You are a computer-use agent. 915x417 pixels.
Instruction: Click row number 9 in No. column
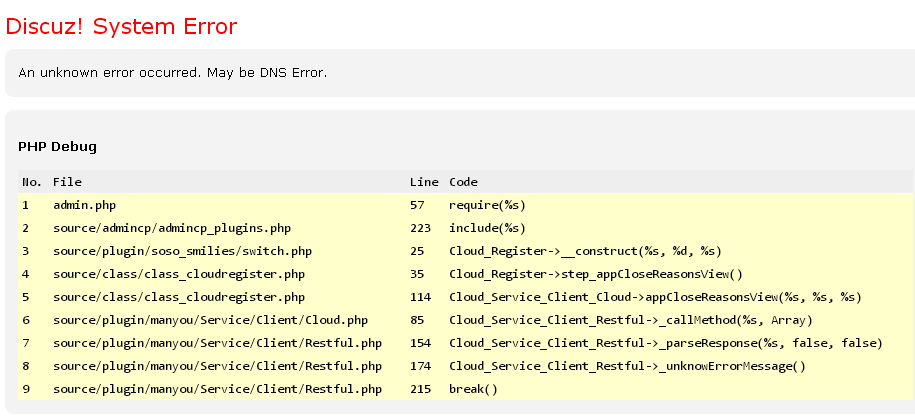(25, 389)
